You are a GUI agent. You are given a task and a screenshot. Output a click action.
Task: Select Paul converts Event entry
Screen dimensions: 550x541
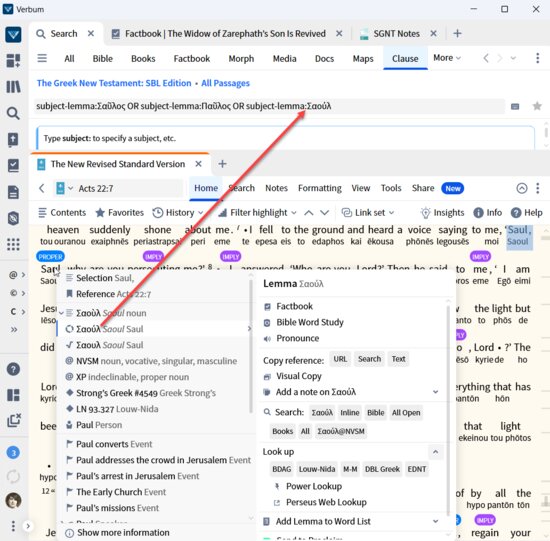point(114,444)
